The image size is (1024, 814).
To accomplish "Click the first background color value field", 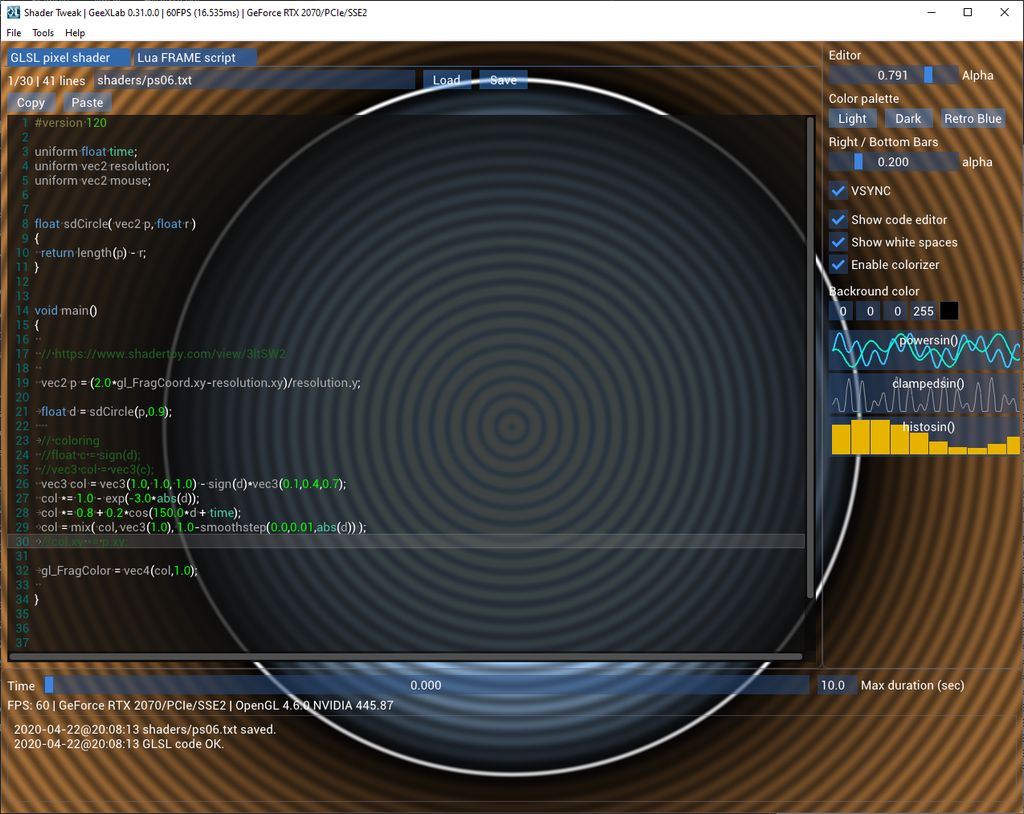I will (x=842, y=311).
